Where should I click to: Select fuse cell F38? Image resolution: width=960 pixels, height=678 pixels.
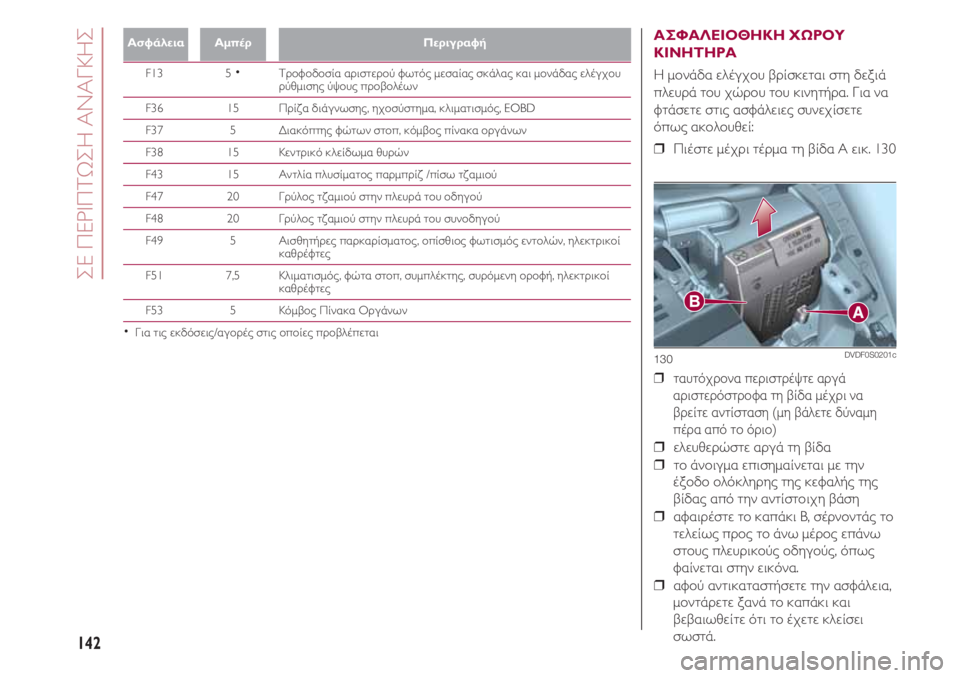click(x=154, y=153)
